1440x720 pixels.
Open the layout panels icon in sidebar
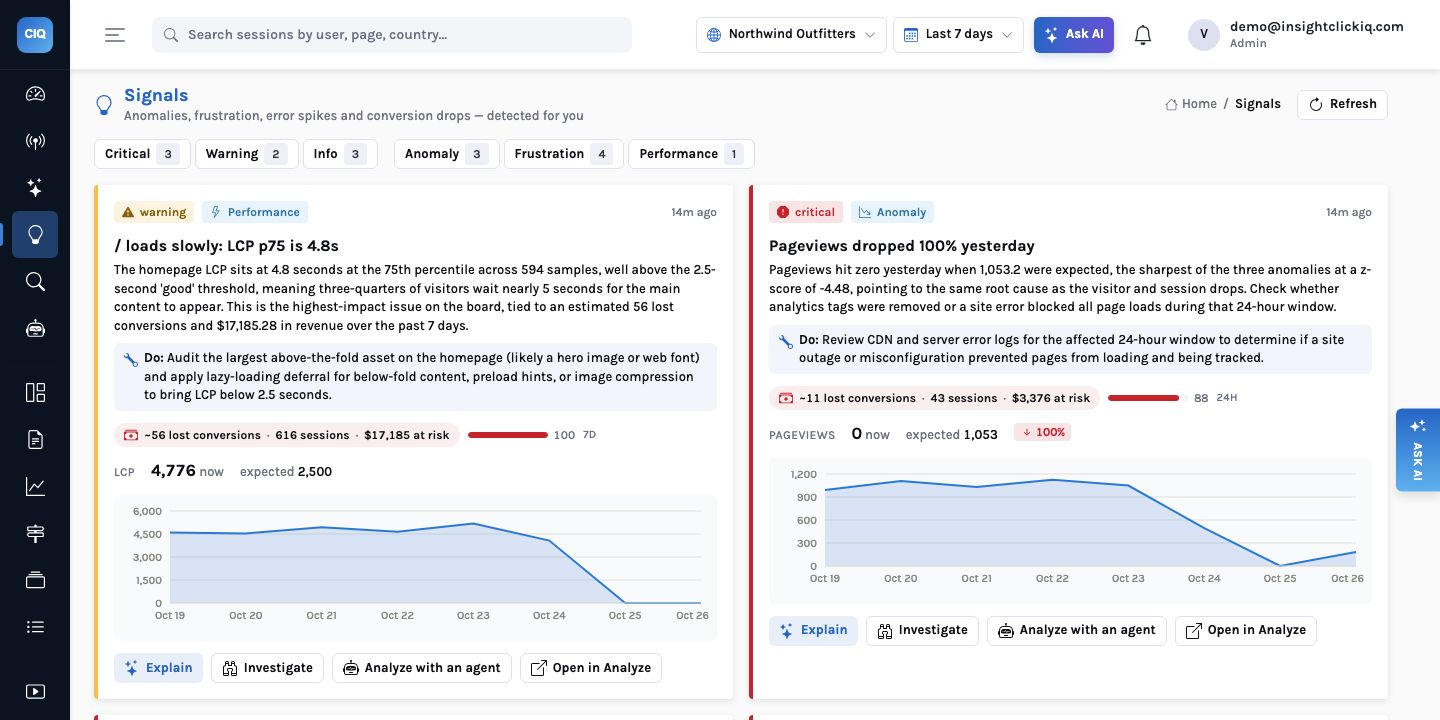tap(35, 392)
